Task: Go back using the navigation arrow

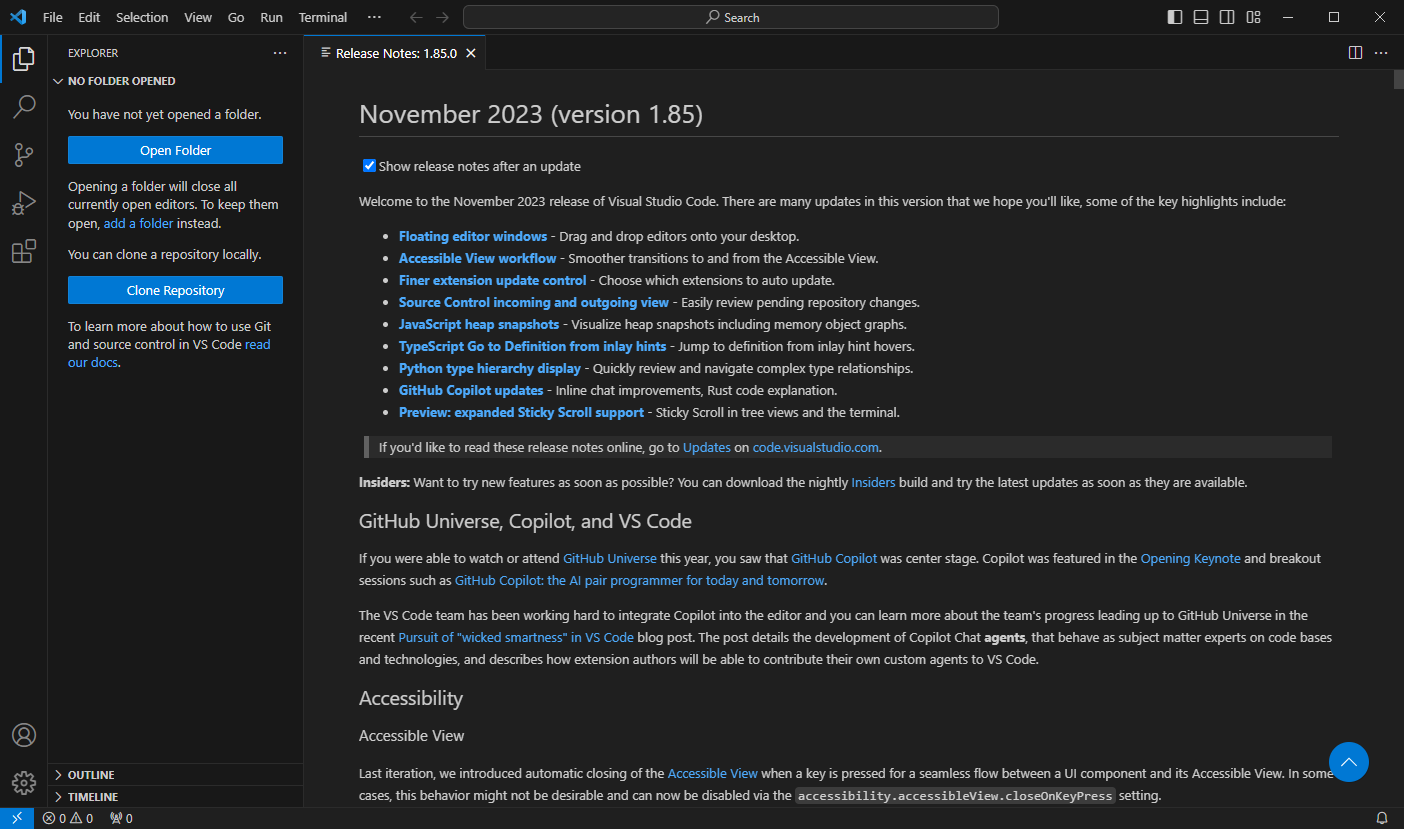Action: (416, 17)
